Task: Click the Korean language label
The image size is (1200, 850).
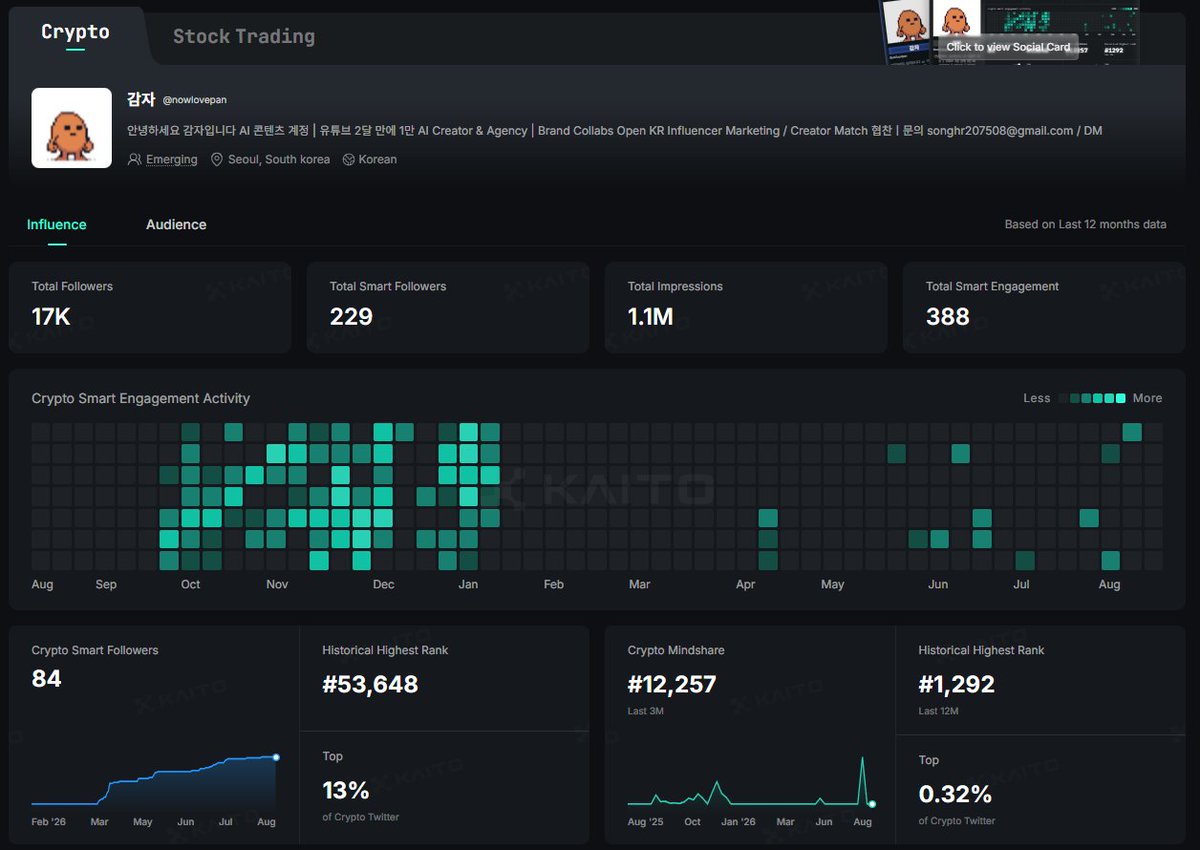Action: [378, 159]
